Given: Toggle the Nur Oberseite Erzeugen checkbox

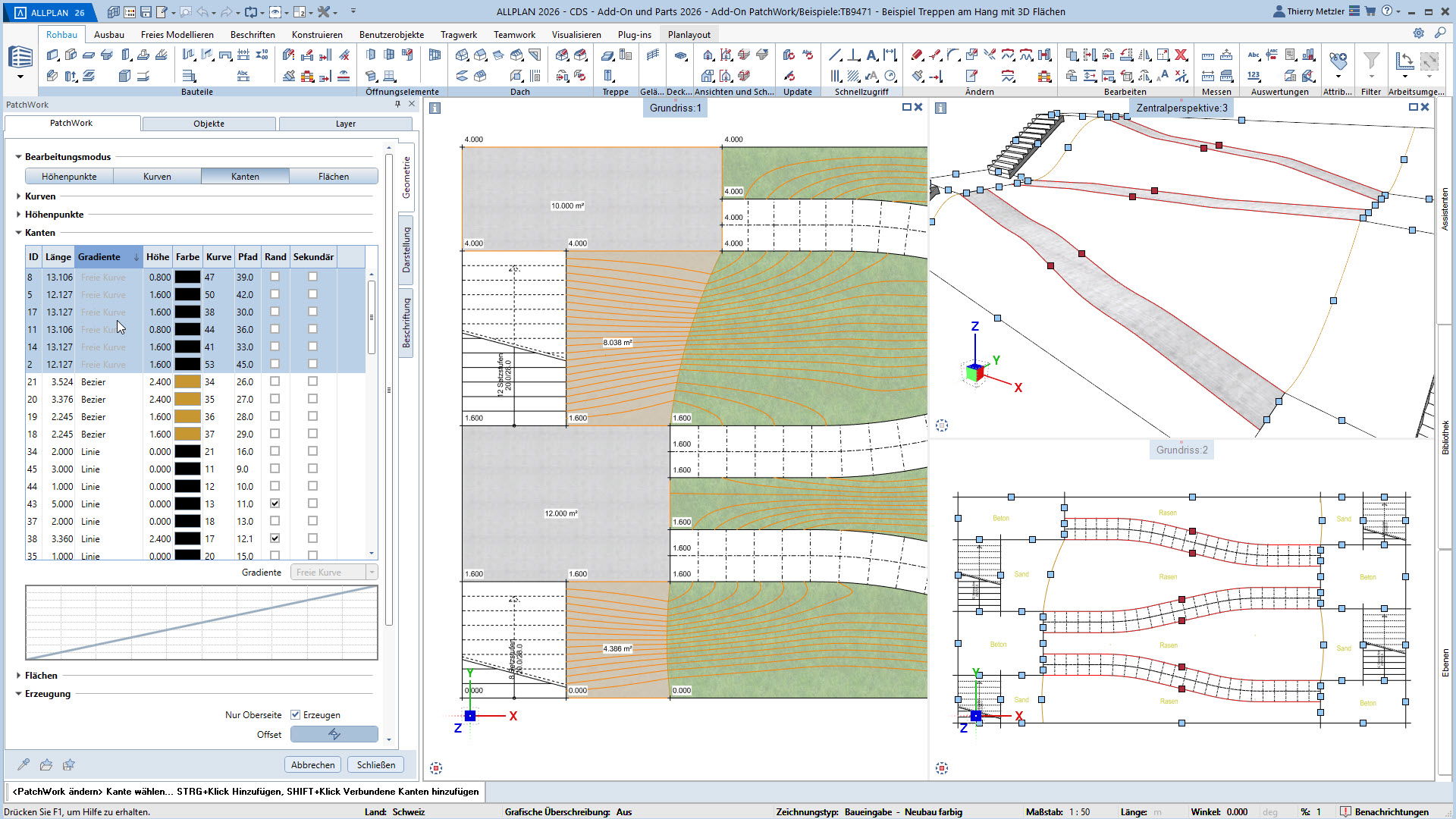Looking at the screenshot, I should point(296,714).
